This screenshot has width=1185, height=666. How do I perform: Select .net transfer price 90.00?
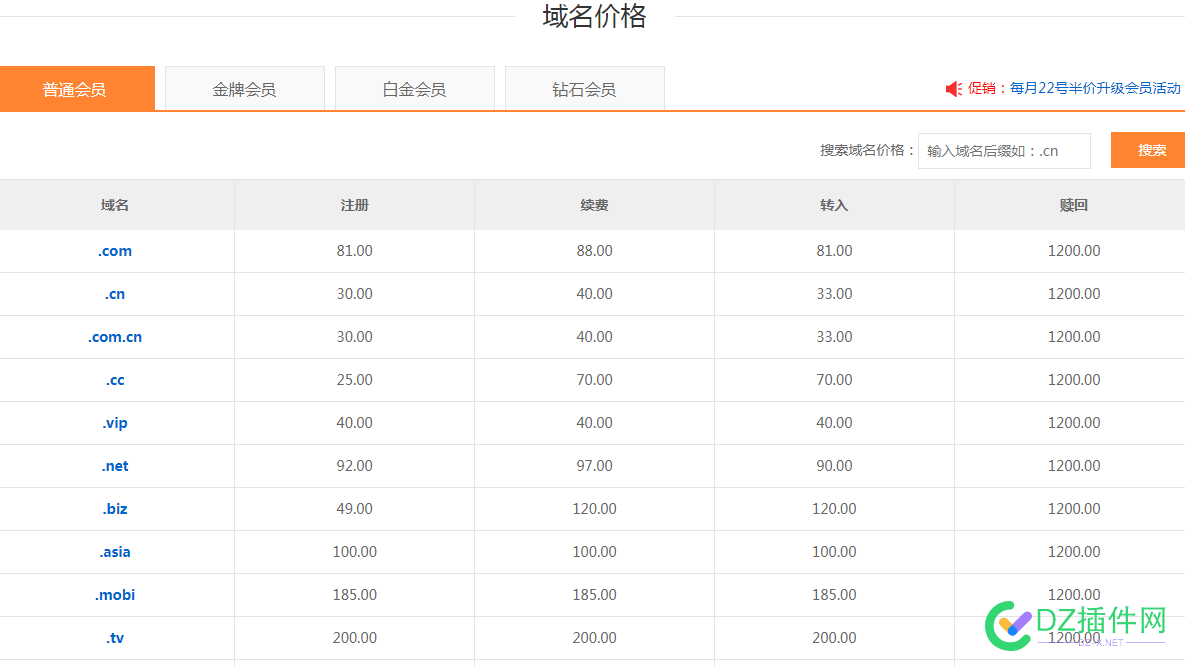tap(834, 466)
